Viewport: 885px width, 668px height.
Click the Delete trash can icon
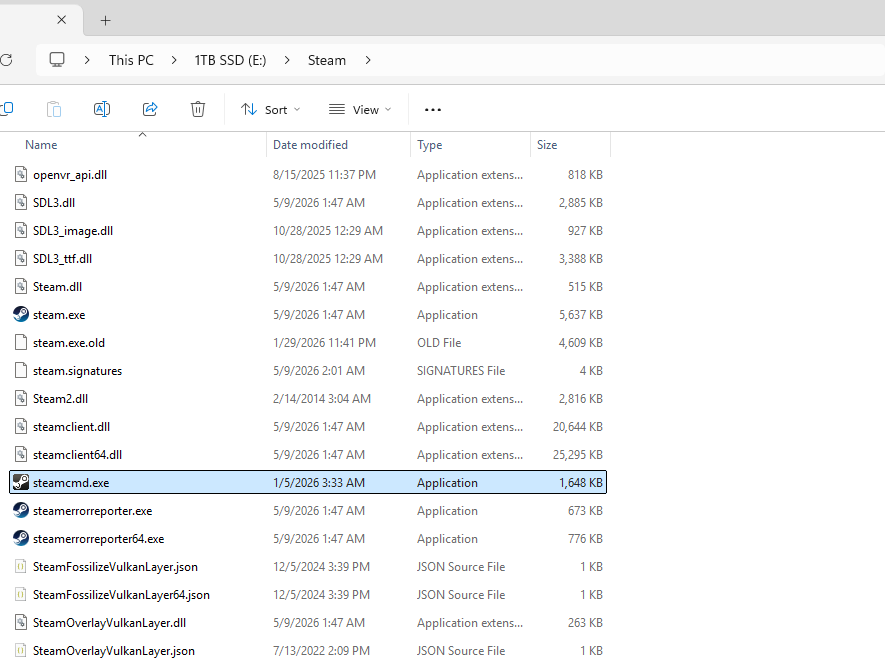pyautogui.click(x=198, y=109)
